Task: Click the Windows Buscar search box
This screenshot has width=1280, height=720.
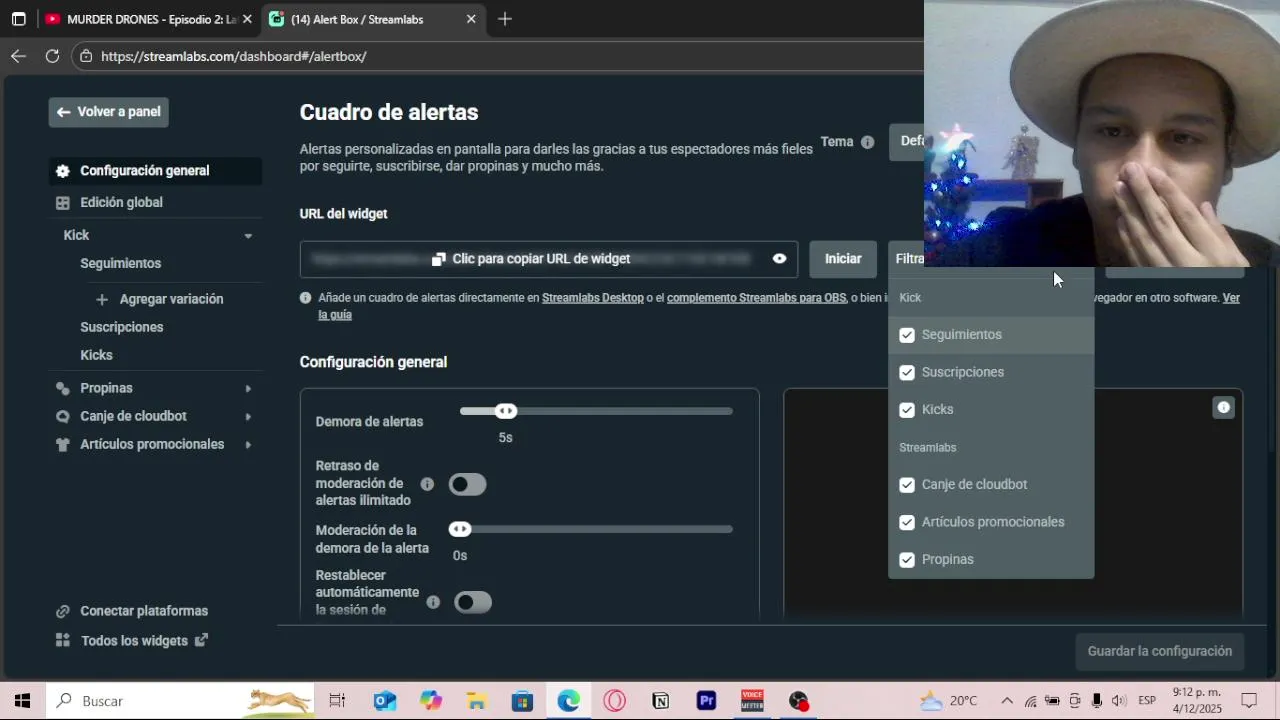Action: pos(180,701)
